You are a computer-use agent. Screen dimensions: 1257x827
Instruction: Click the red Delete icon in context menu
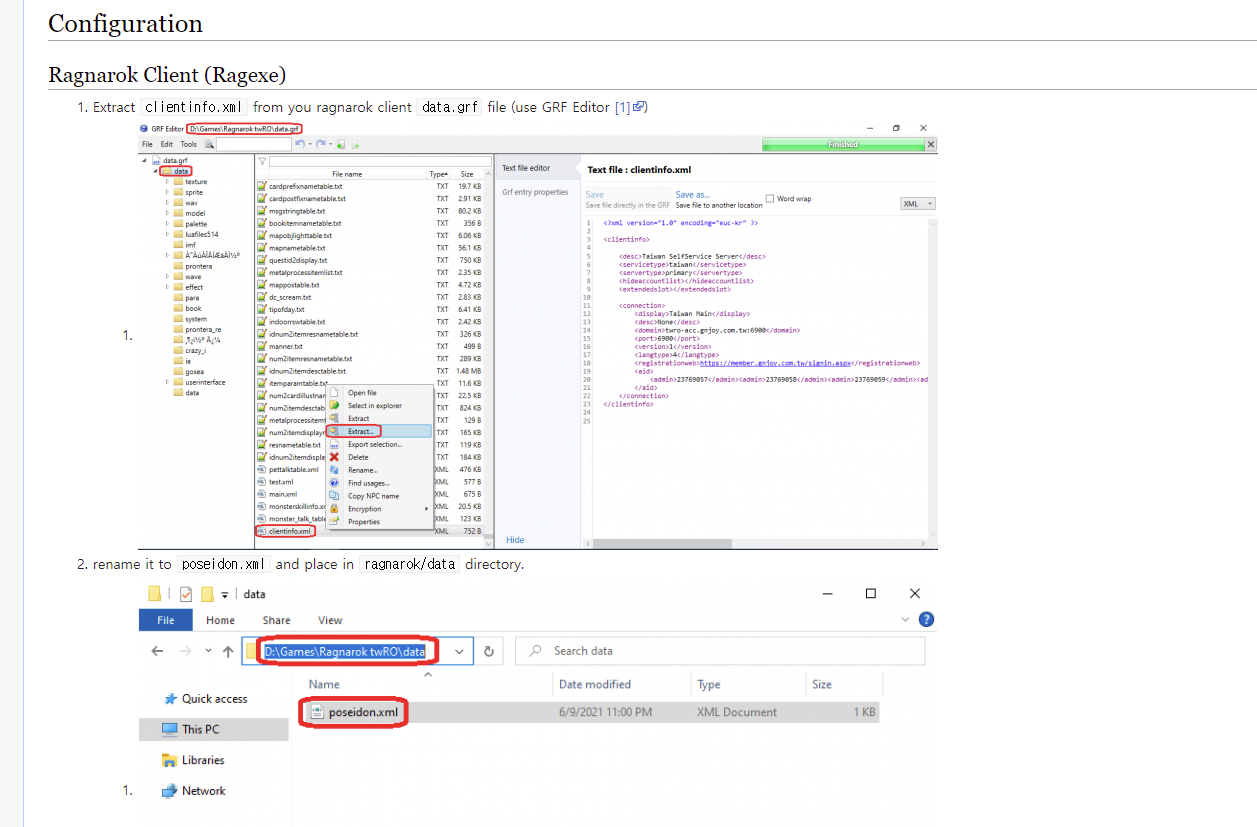(333, 457)
